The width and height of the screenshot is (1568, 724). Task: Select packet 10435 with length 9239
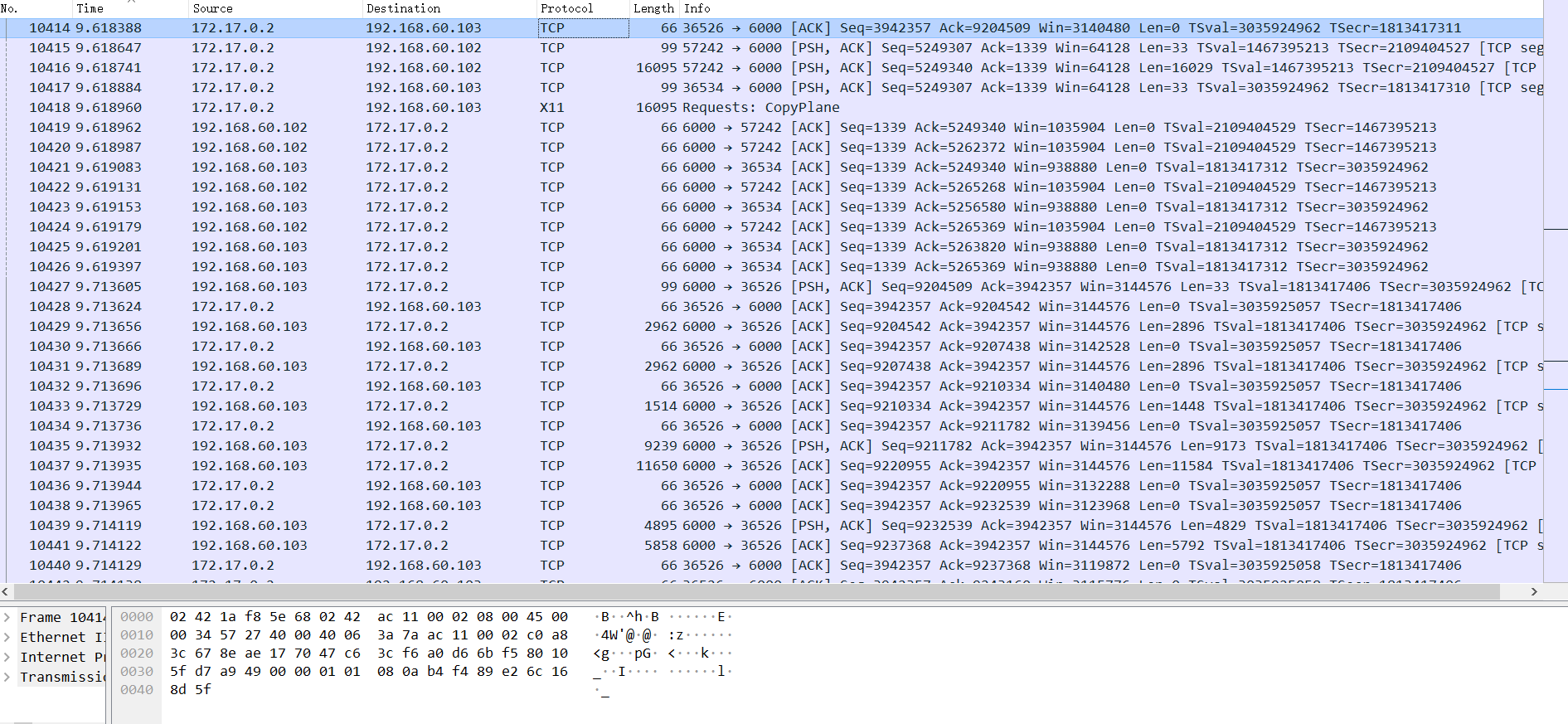click(771, 446)
